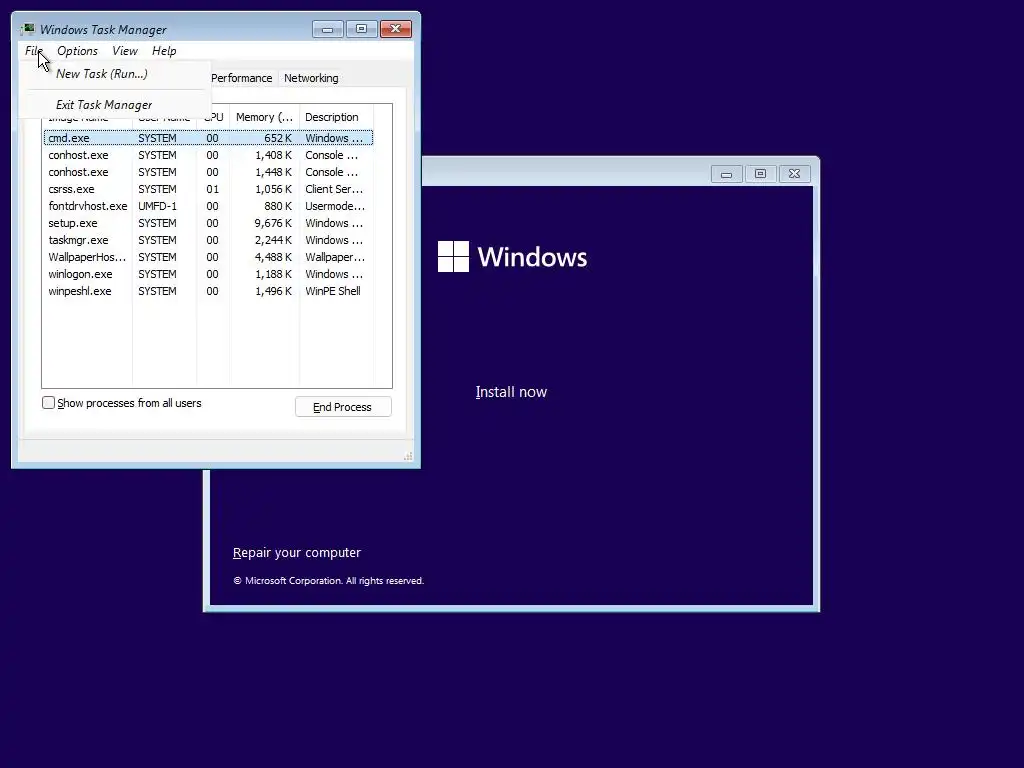Choose New Task (Run...) from File menu
The image size is (1024, 768).
[102, 74]
